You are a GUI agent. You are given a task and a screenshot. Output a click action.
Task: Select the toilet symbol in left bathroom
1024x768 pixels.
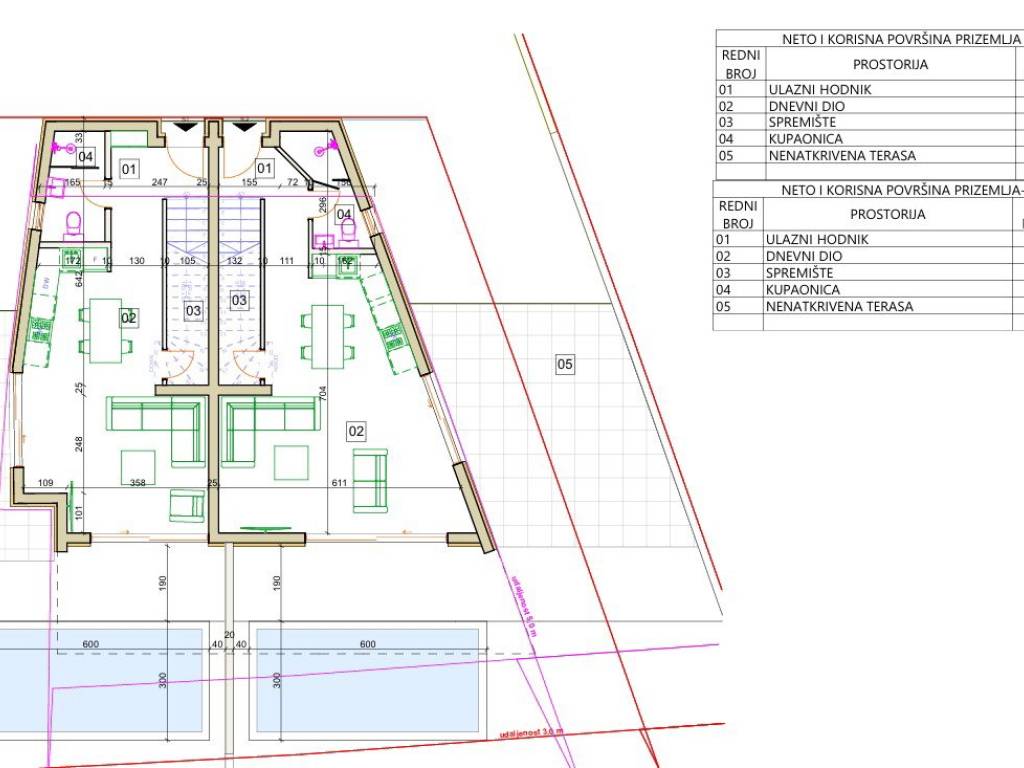coord(73,221)
